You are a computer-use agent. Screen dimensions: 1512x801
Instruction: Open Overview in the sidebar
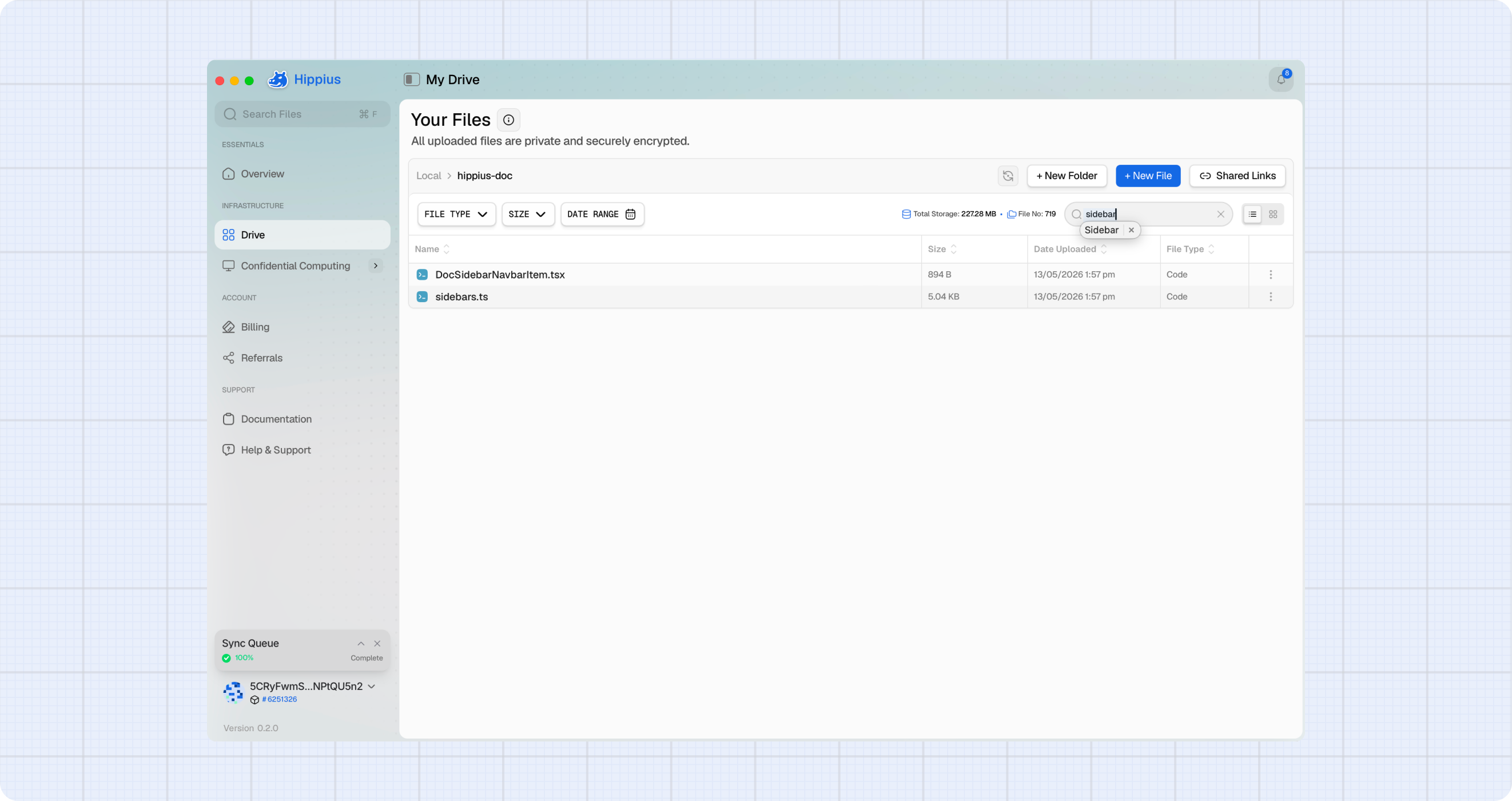[303, 174]
